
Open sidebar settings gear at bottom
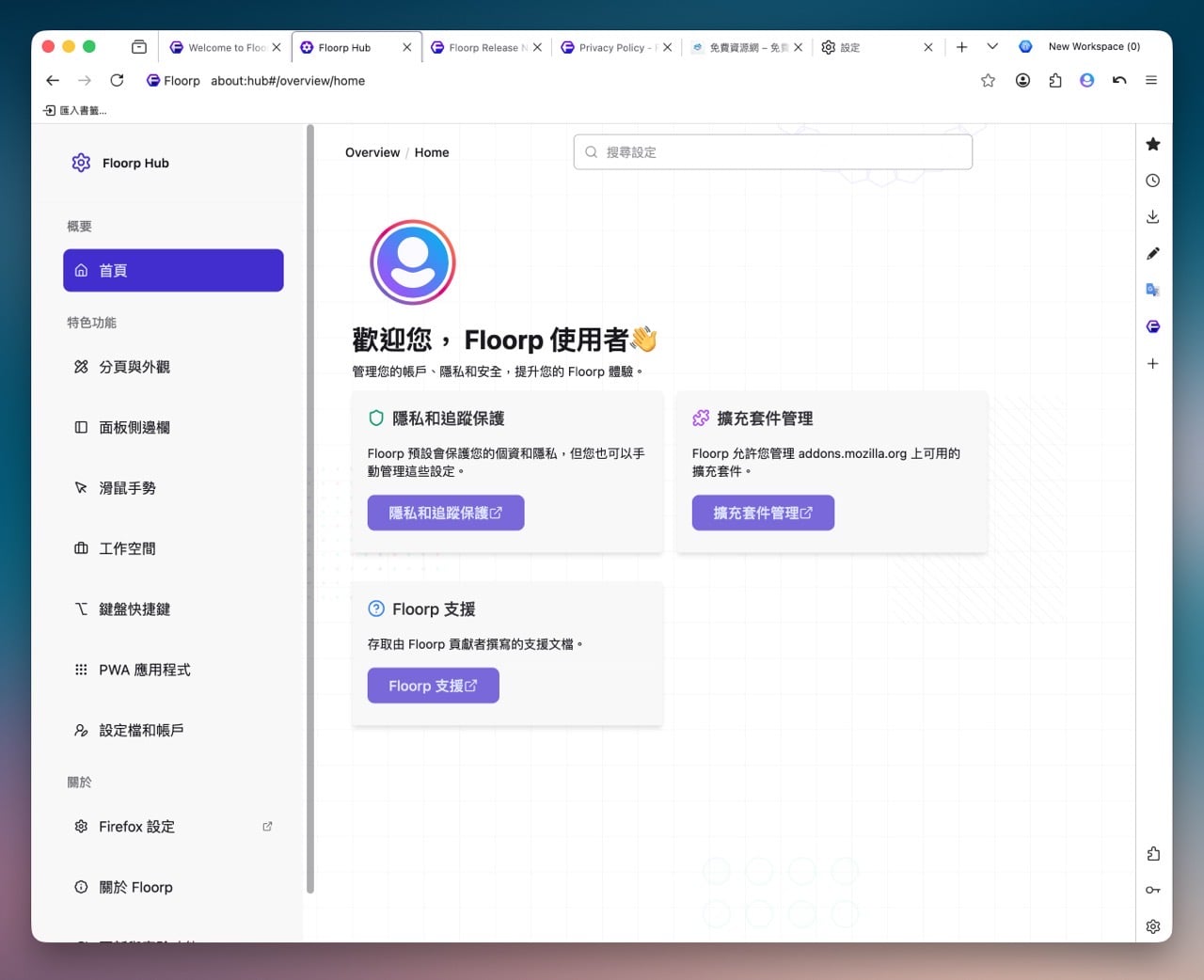point(1152,926)
